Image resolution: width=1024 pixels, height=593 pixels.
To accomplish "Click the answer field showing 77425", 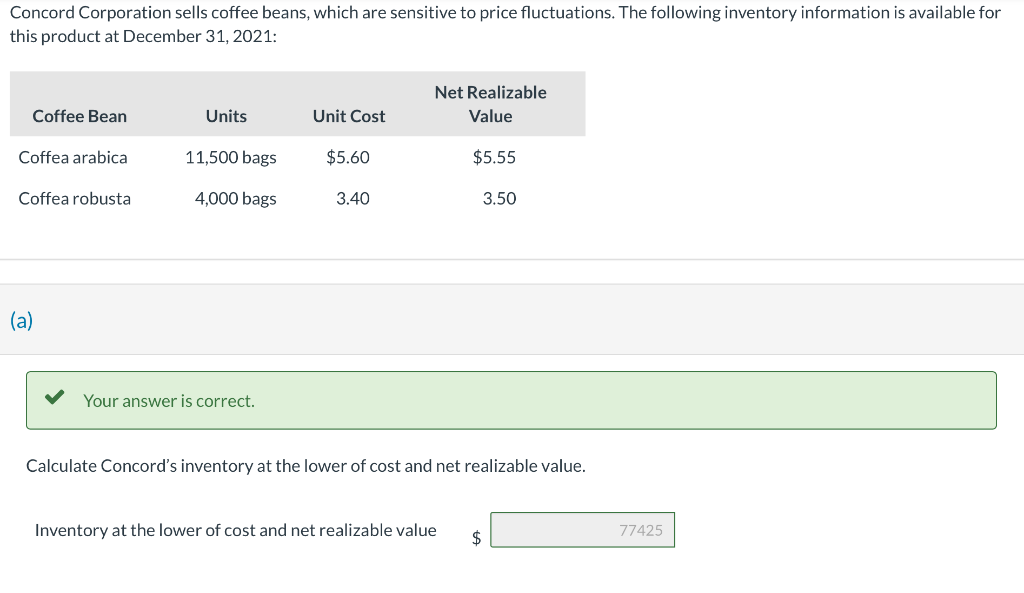I will [582, 530].
